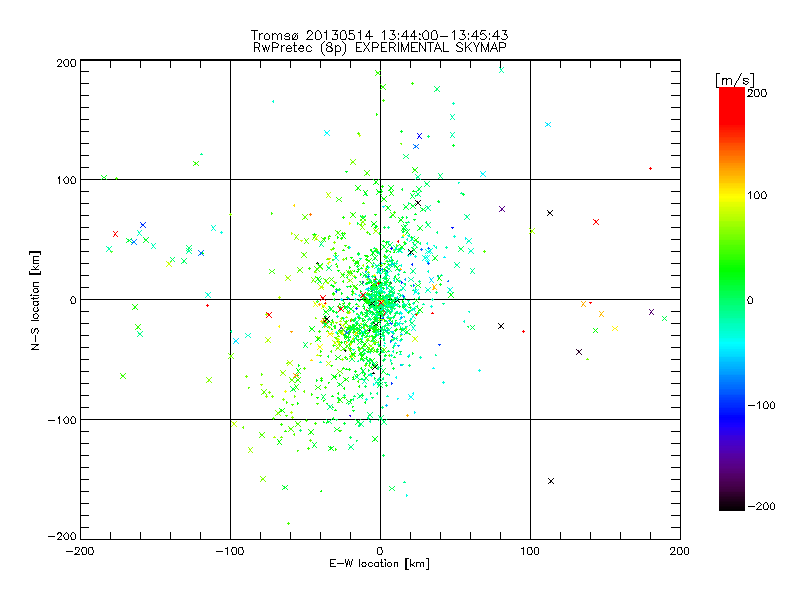Click the 'E-W location [km]' axis label
Screen dimensions: 800x600
pos(379,564)
